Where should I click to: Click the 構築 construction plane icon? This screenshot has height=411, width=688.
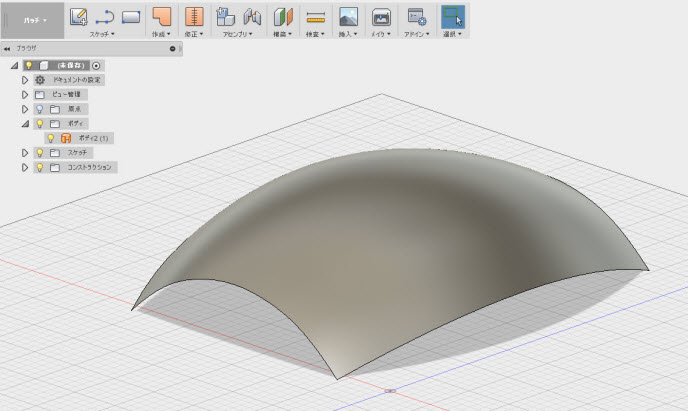click(x=283, y=17)
